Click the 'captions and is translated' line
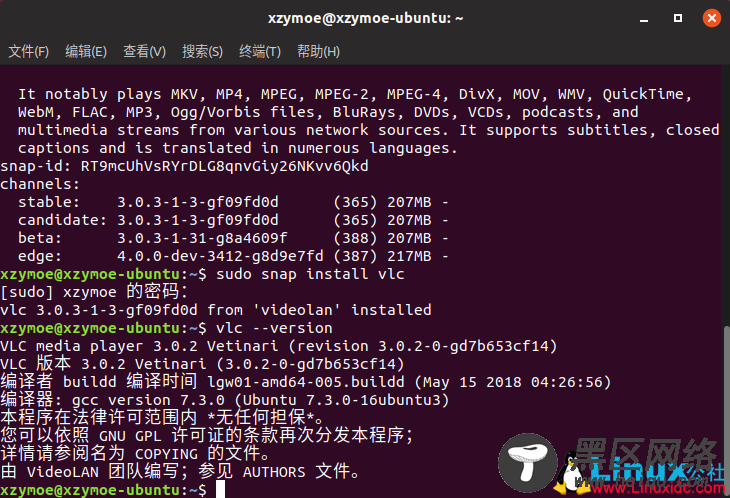This screenshot has width=730, height=498. tap(238, 148)
